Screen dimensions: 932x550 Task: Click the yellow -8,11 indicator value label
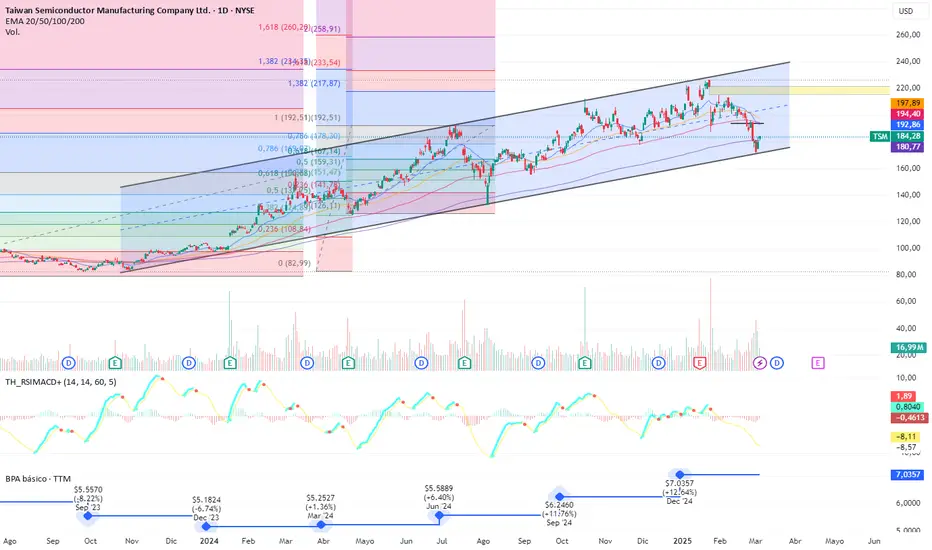point(905,436)
